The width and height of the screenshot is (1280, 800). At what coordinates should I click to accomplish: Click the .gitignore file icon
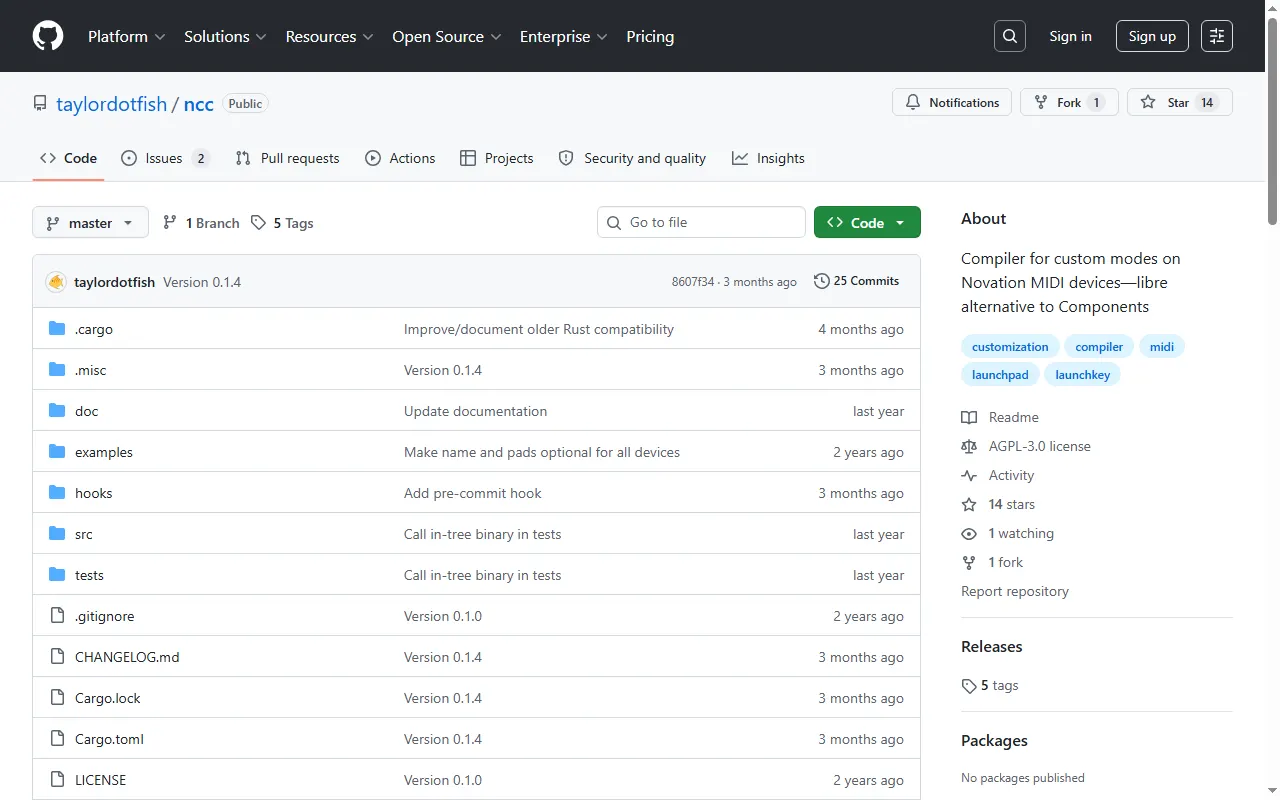57,616
